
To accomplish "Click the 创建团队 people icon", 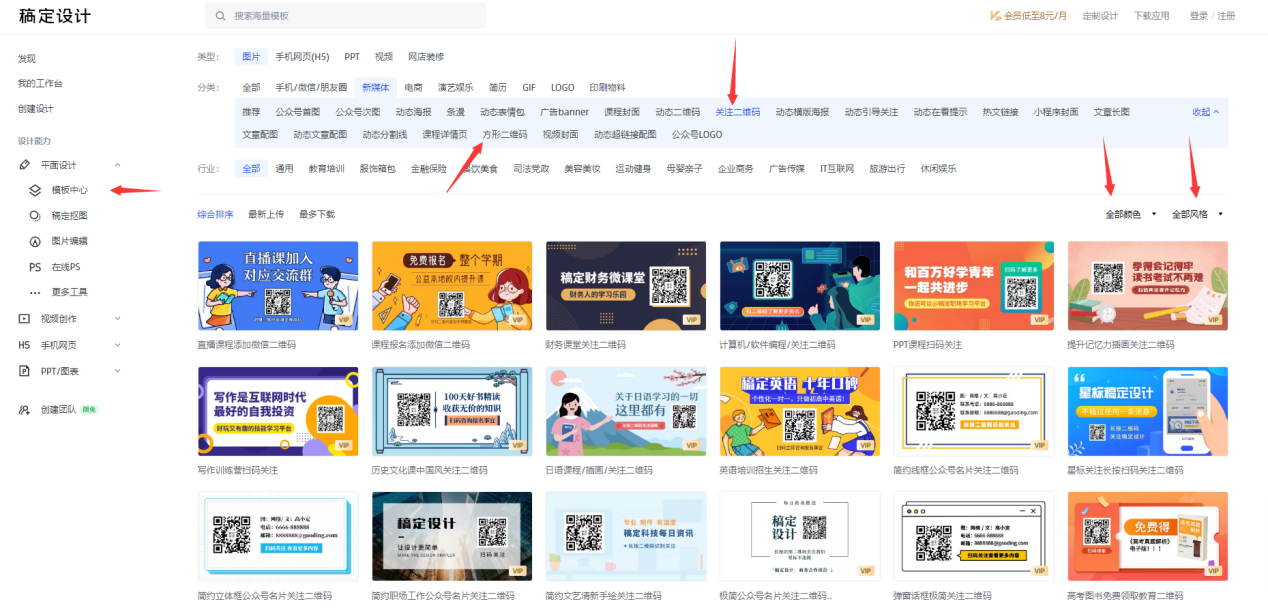I will point(25,410).
